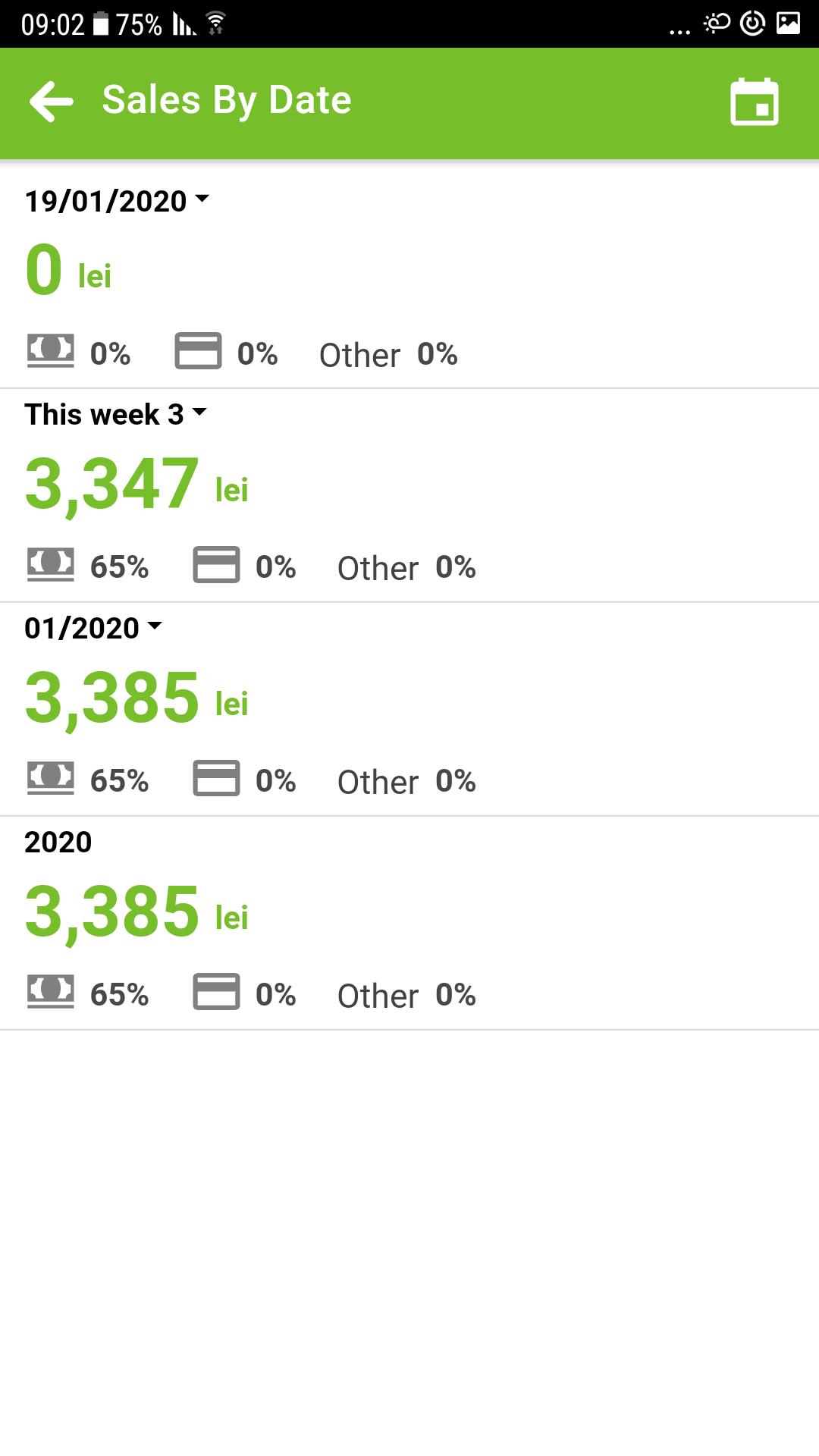Tap the cash icon under This week 3

(x=51, y=565)
